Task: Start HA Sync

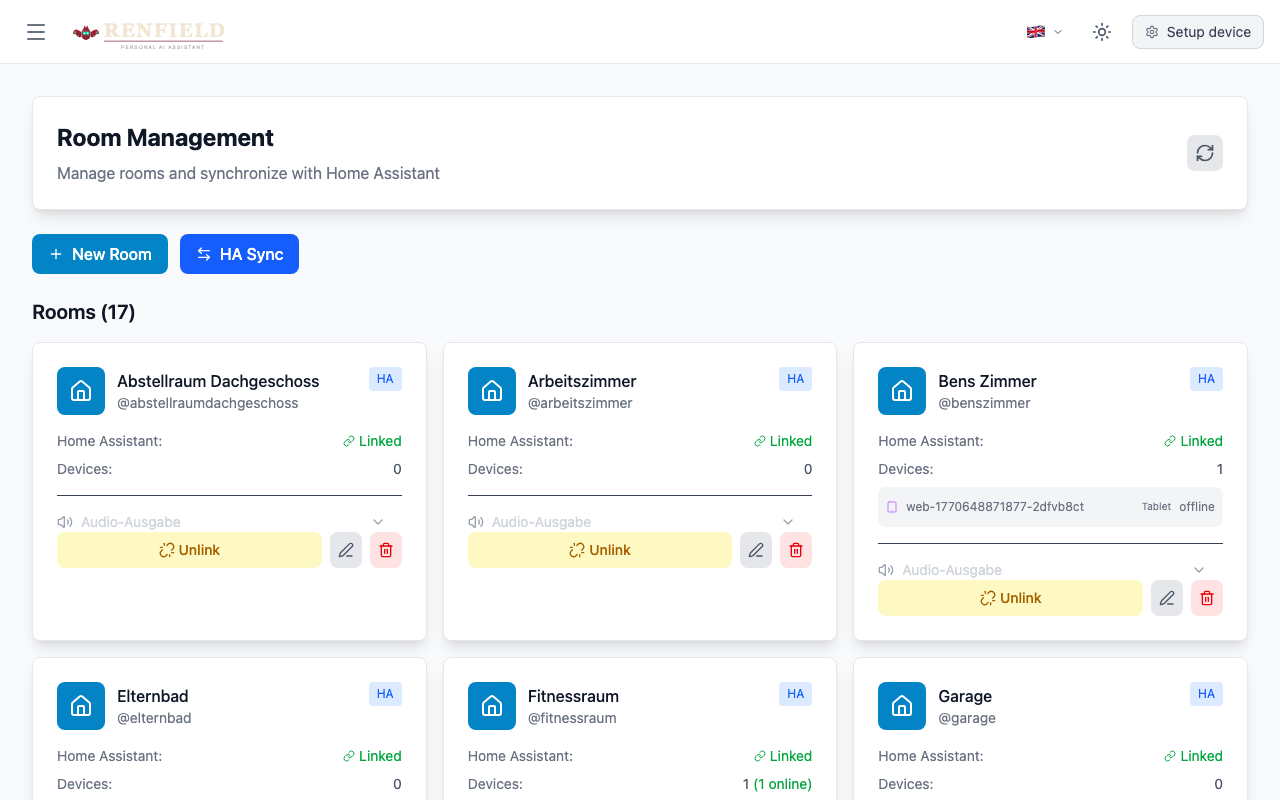Action: point(239,254)
